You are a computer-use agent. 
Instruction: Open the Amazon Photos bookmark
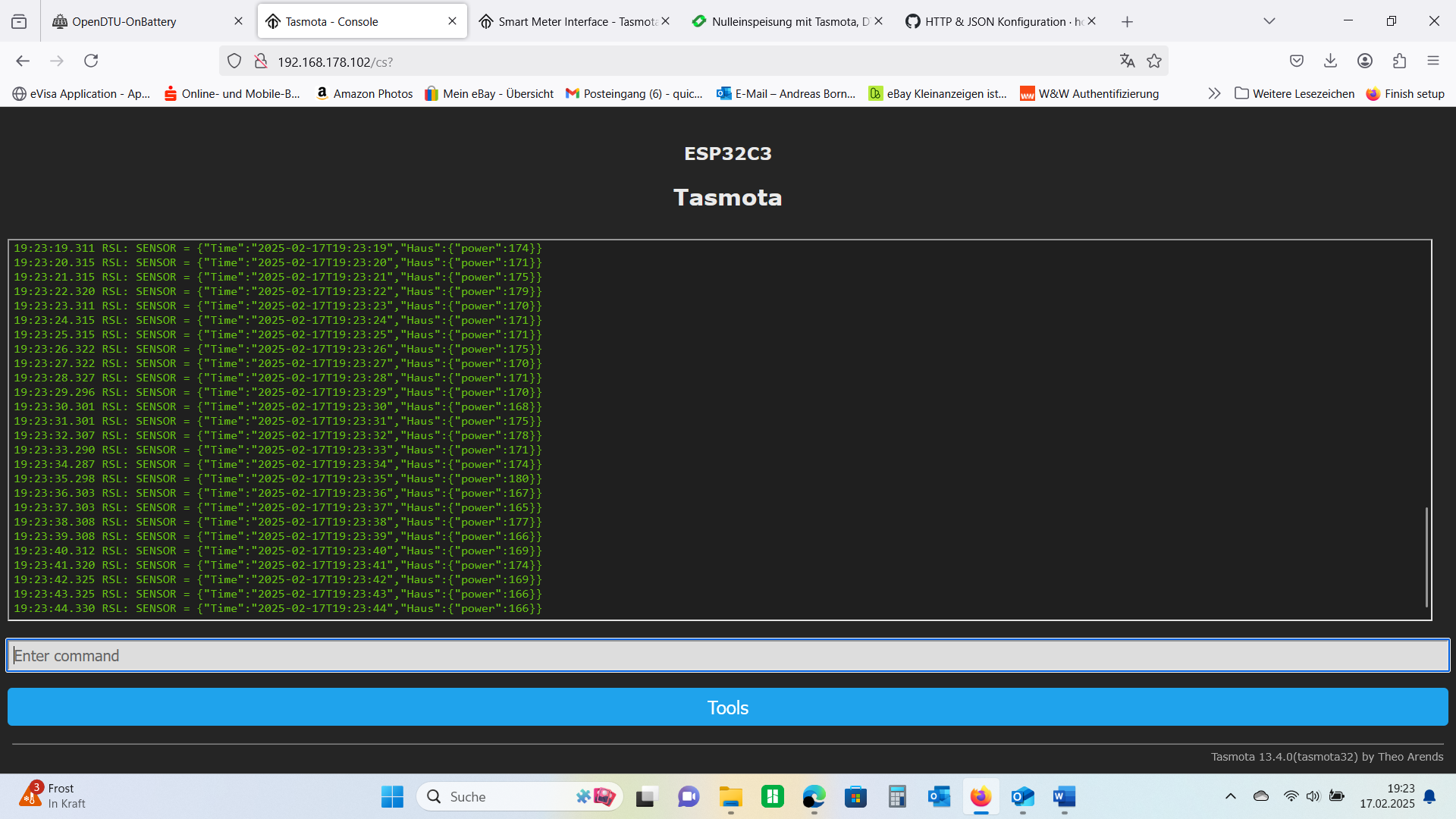coord(364,93)
